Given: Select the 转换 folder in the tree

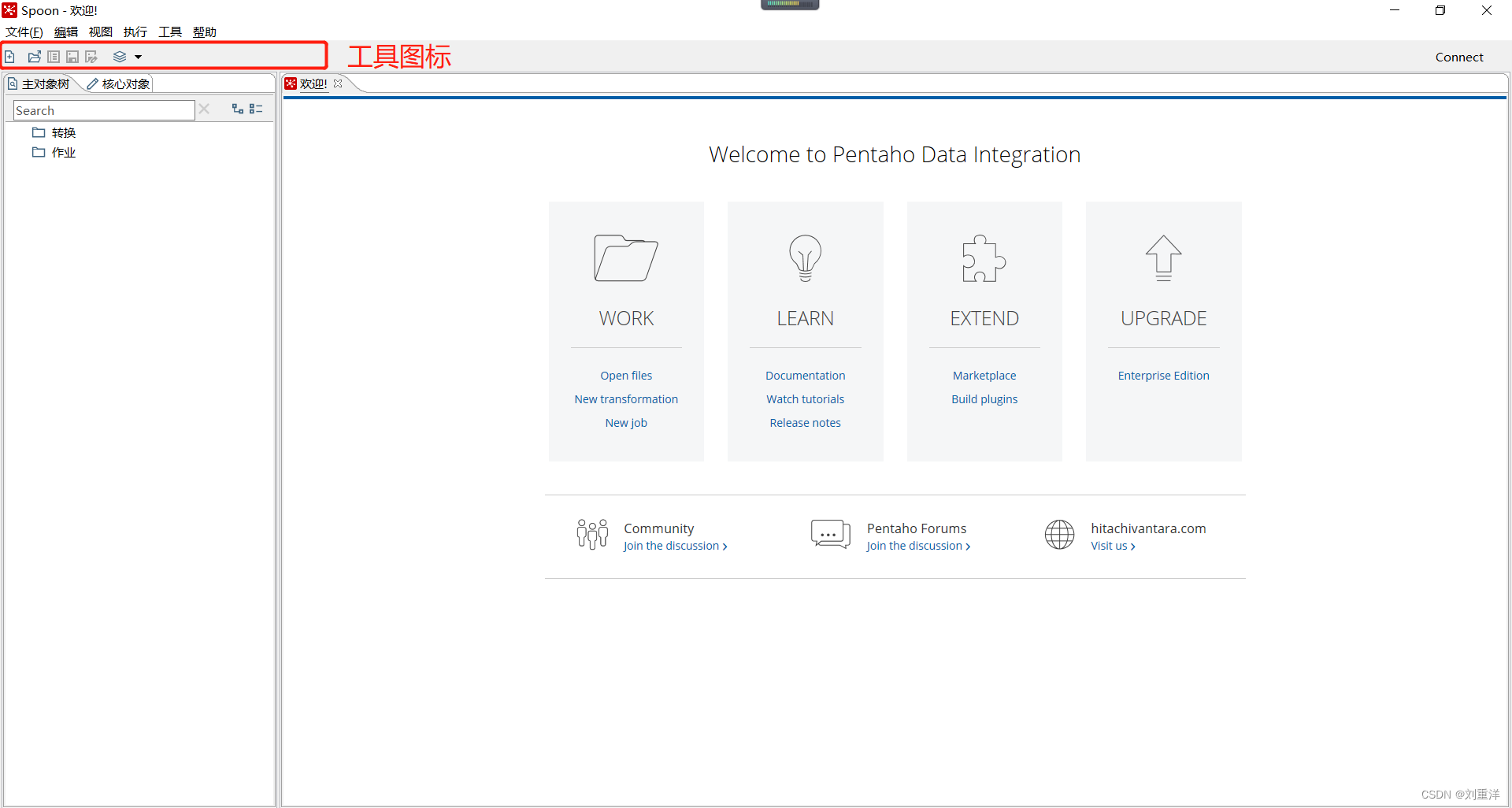Looking at the screenshot, I should click(54, 132).
